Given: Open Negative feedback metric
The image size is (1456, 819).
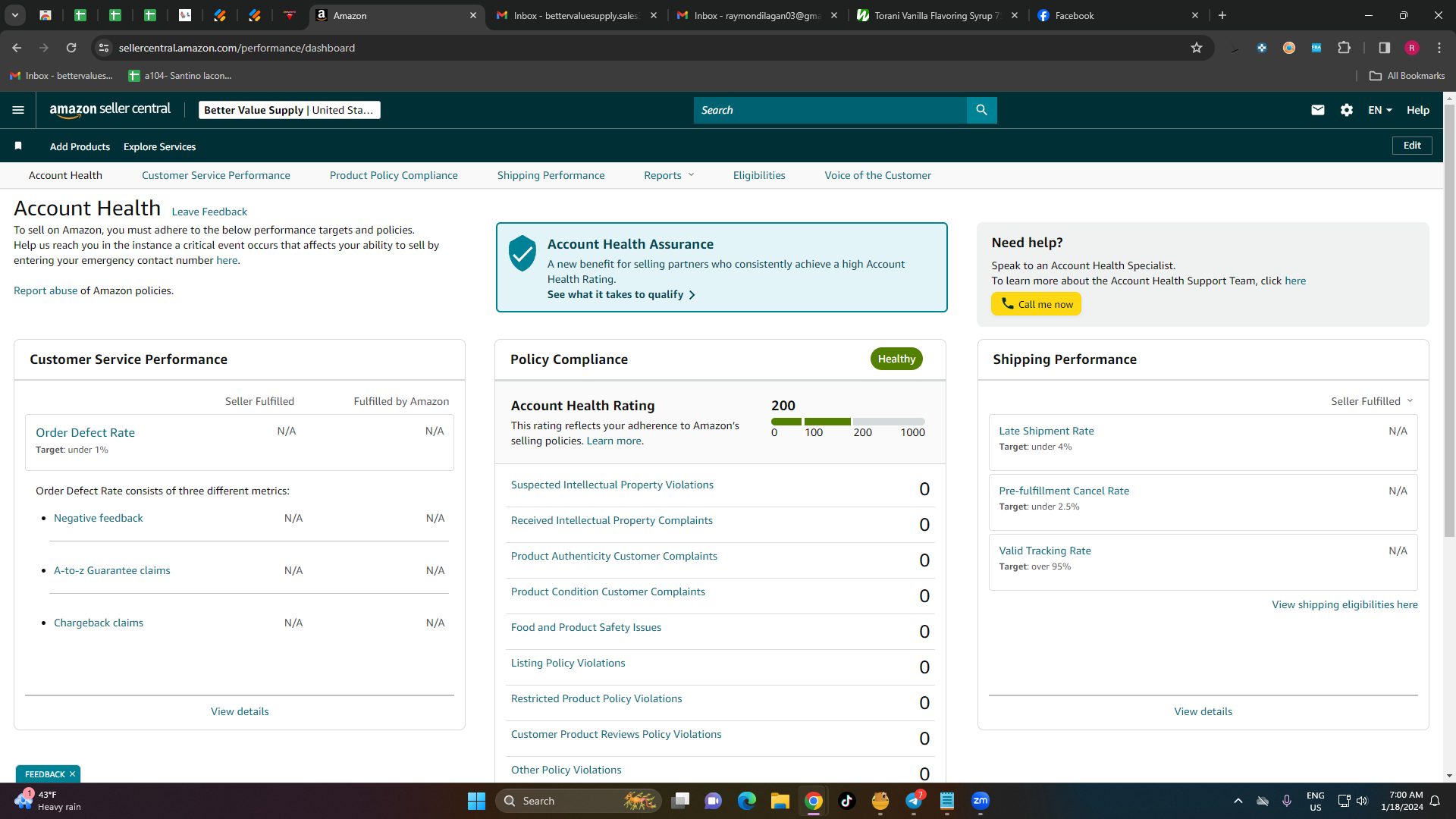Looking at the screenshot, I should coord(99,518).
